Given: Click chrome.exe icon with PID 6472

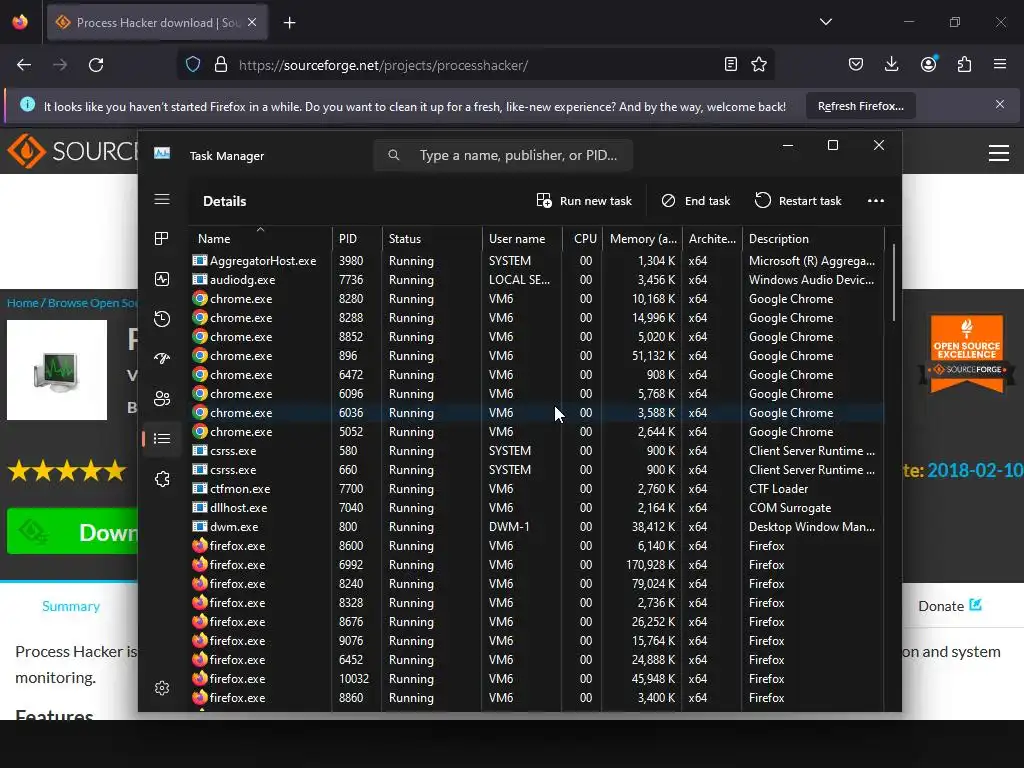Looking at the screenshot, I should coord(200,374).
